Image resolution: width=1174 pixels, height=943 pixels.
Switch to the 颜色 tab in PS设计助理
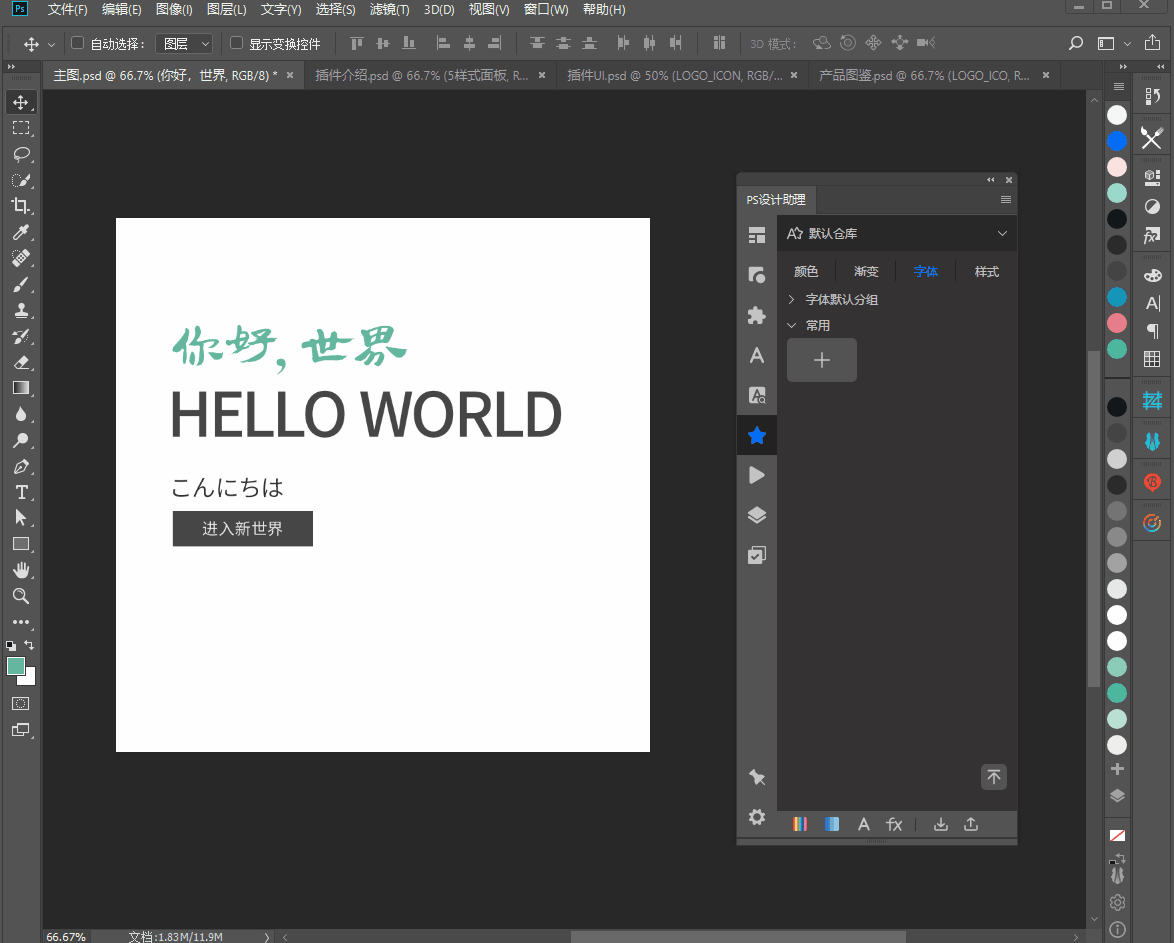806,271
